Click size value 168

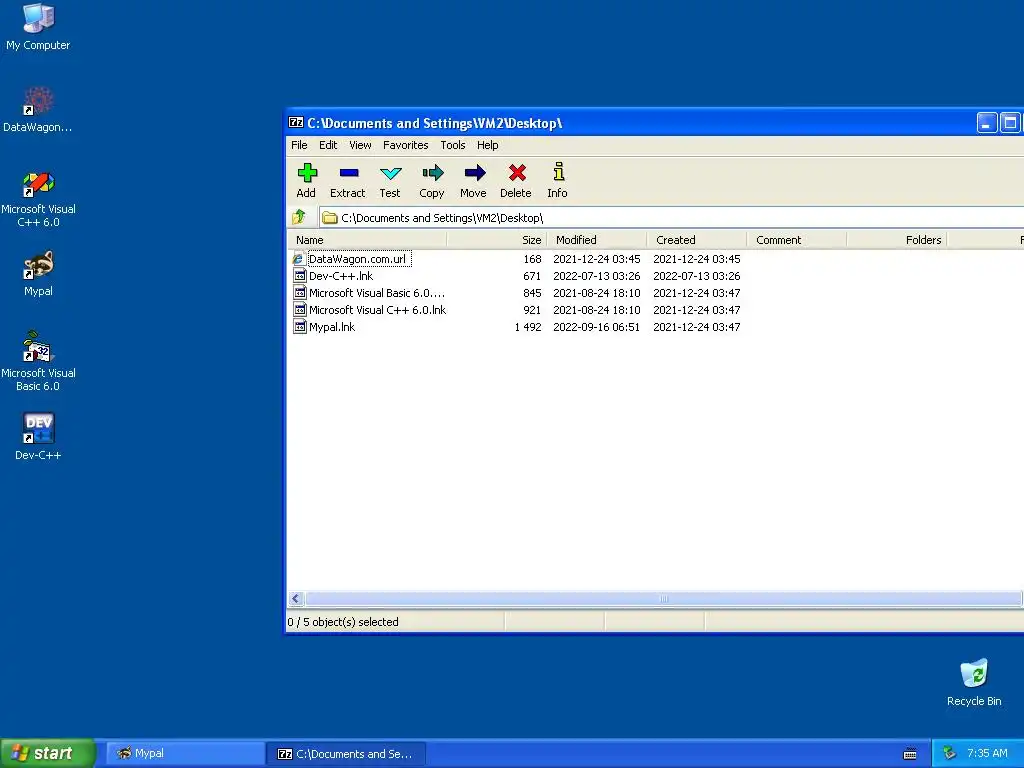coord(532,259)
